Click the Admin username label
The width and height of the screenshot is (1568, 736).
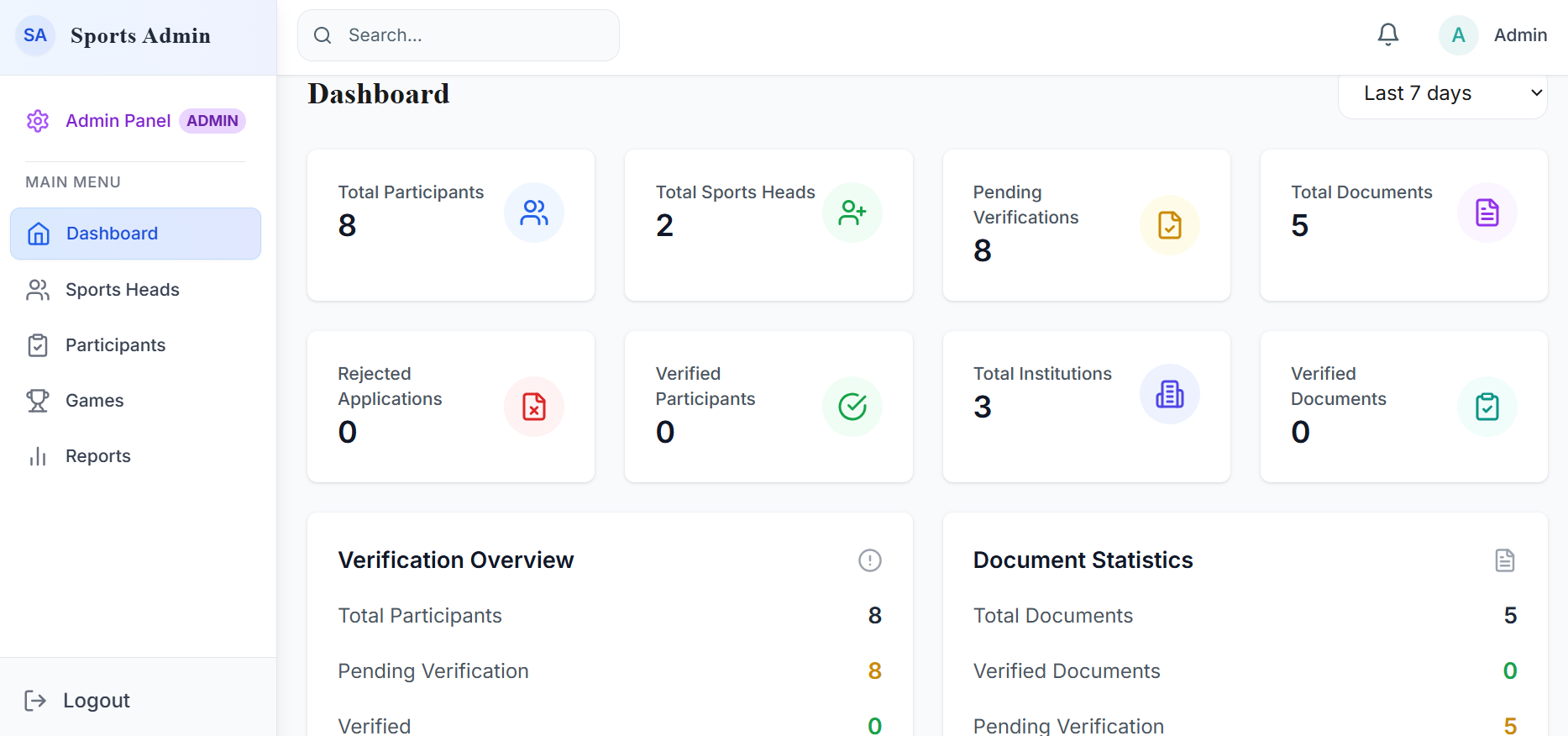(x=1520, y=35)
